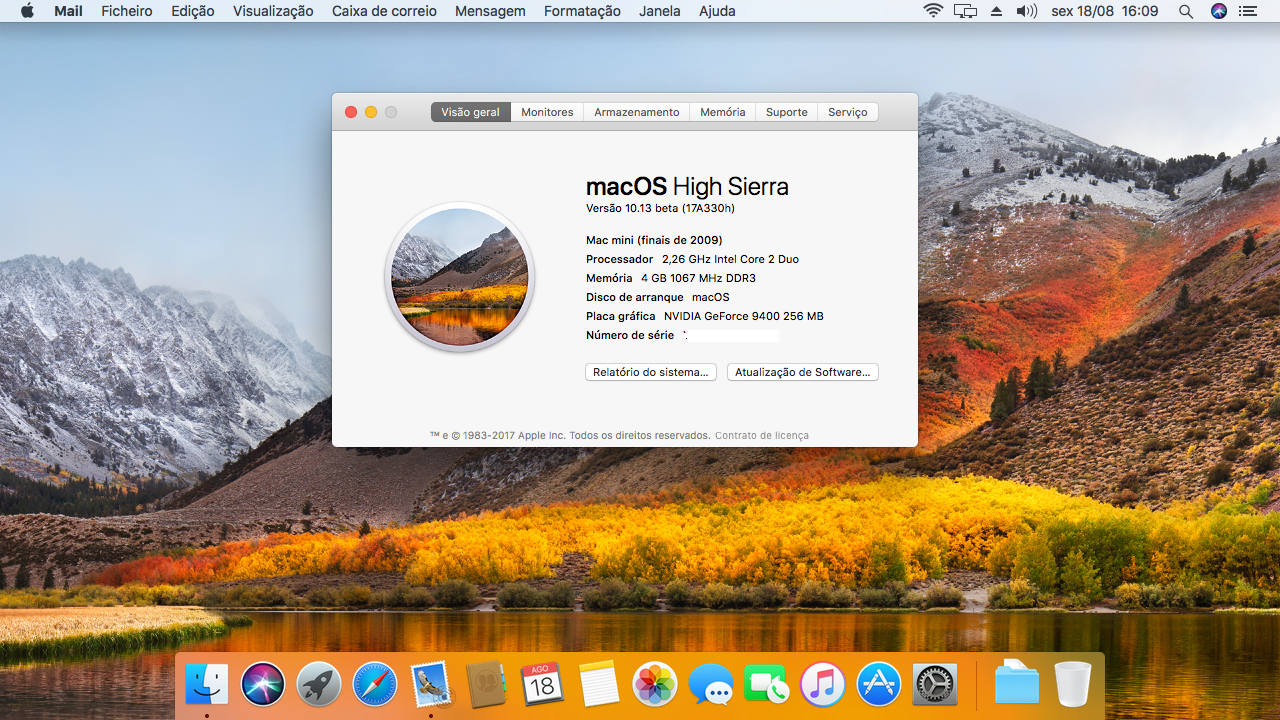This screenshot has height=720, width=1280.
Task: Click the Disco de arranque label
Action: click(635, 297)
